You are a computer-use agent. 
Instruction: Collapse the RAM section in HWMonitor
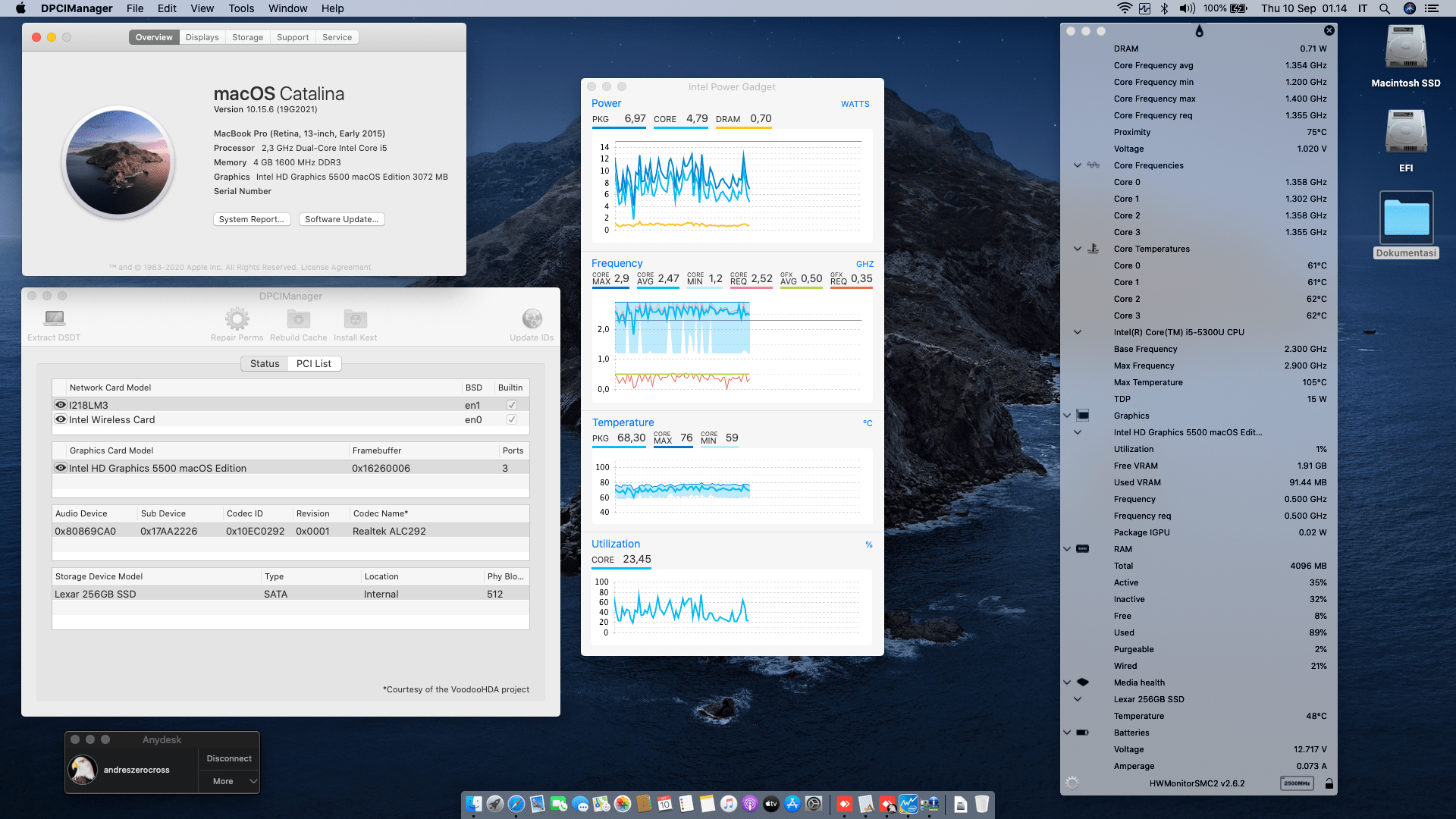[x=1067, y=549]
